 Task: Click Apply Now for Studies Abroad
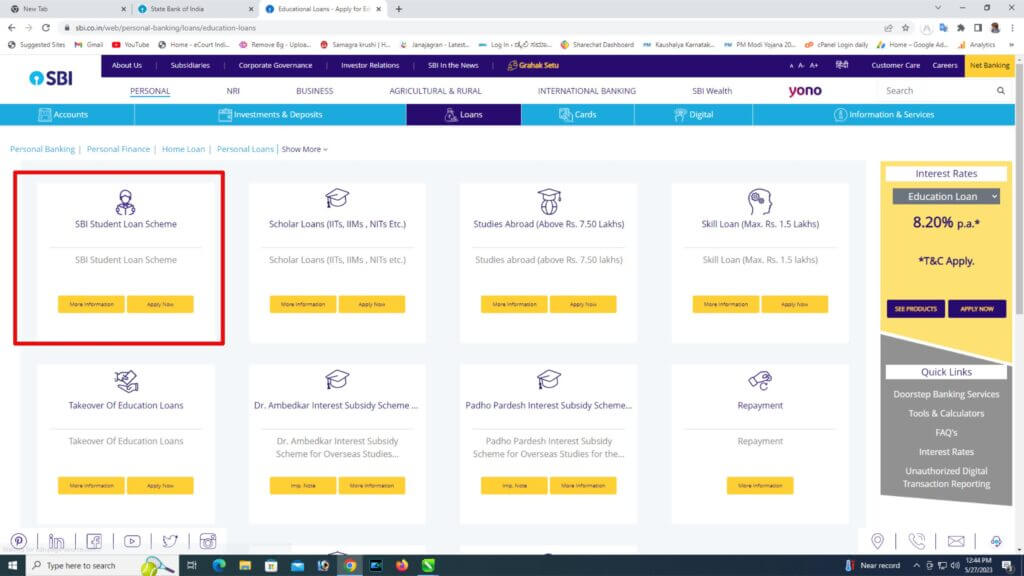pos(583,304)
